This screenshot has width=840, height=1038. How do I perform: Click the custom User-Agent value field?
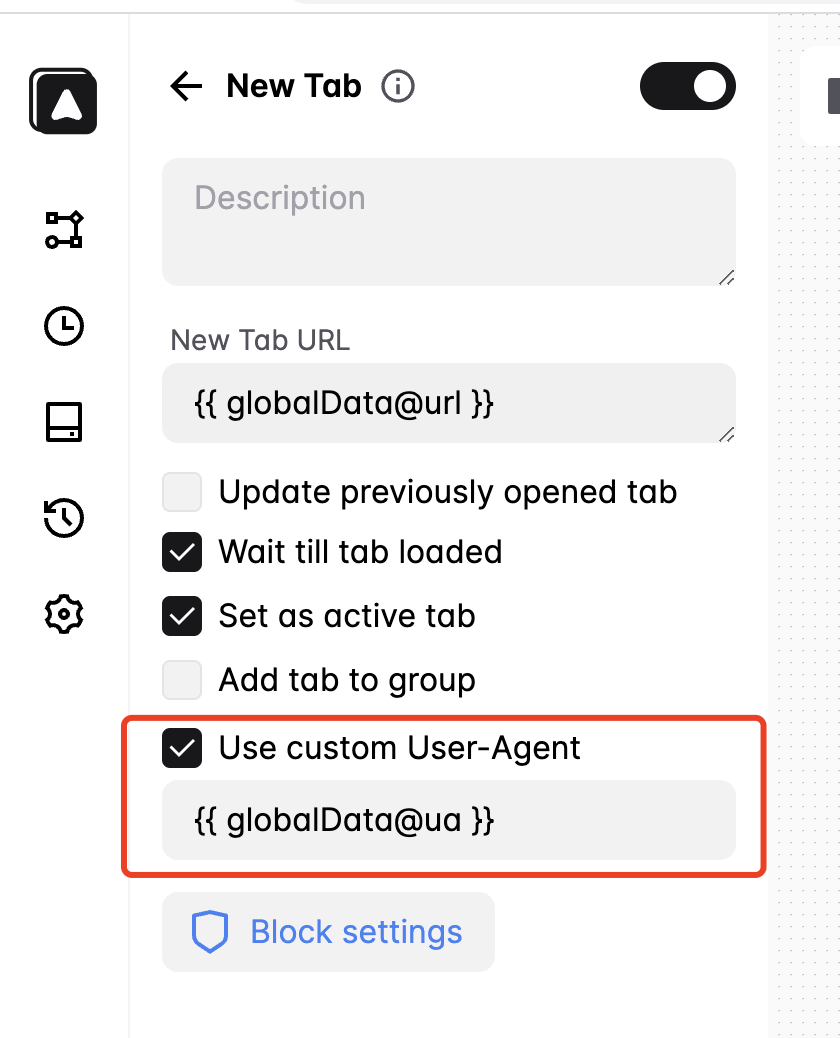(448, 820)
